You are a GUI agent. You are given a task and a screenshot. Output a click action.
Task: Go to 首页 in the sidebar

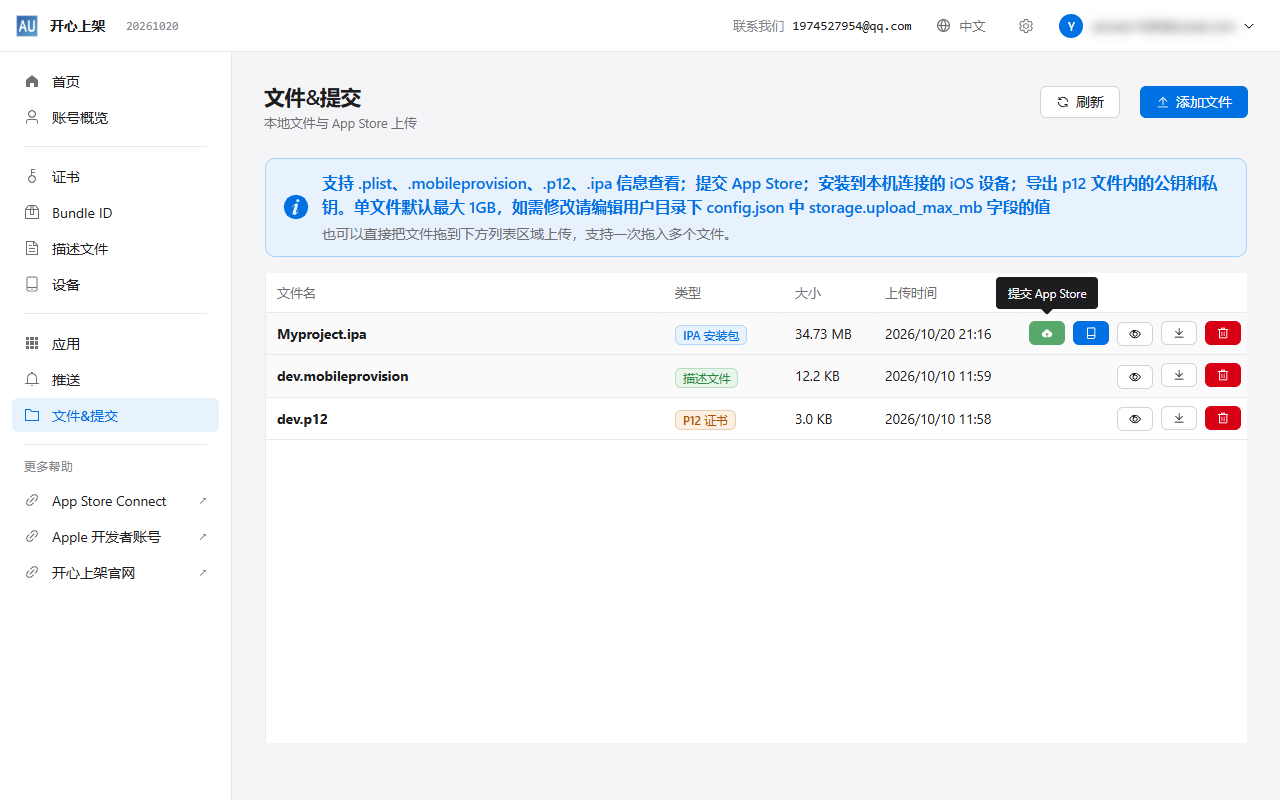pos(115,82)
